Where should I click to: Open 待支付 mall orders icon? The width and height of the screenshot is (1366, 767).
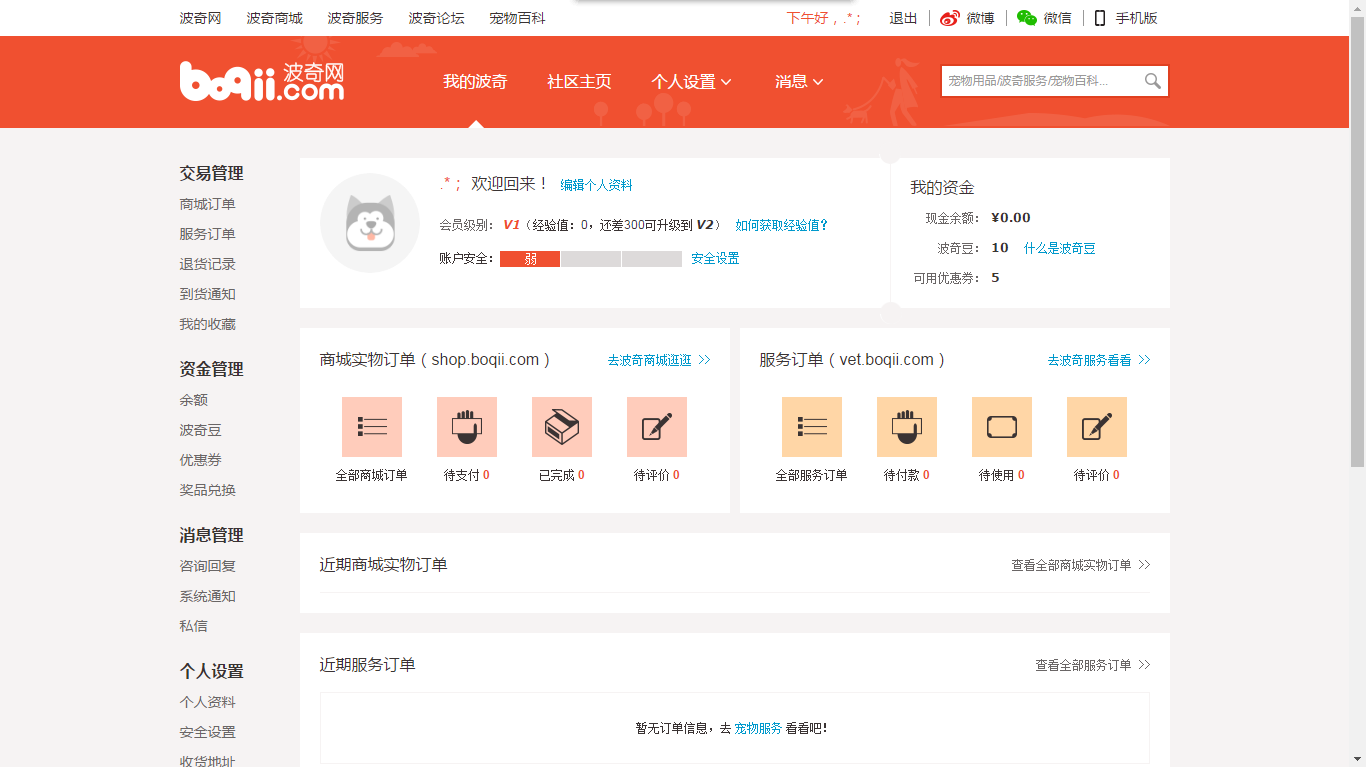[467, 427]
